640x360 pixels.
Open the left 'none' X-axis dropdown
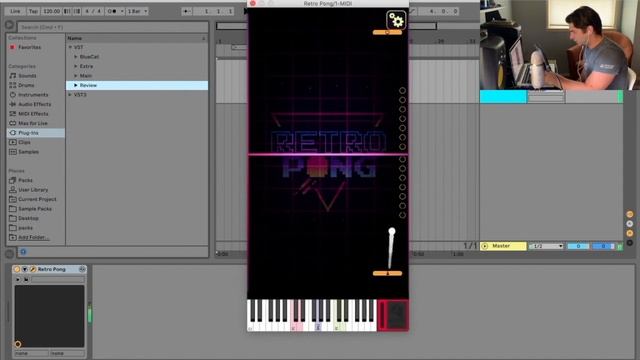point(31,353)
